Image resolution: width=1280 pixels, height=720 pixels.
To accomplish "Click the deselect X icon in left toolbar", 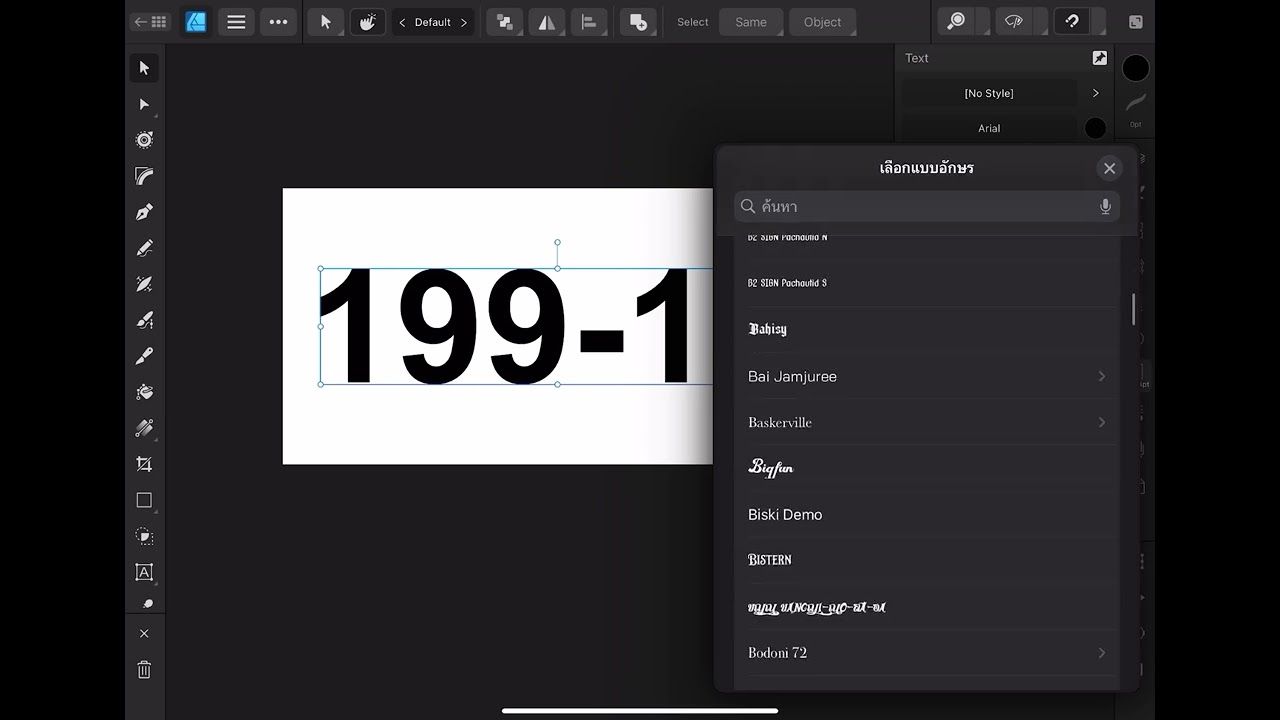I will (144, 634).
